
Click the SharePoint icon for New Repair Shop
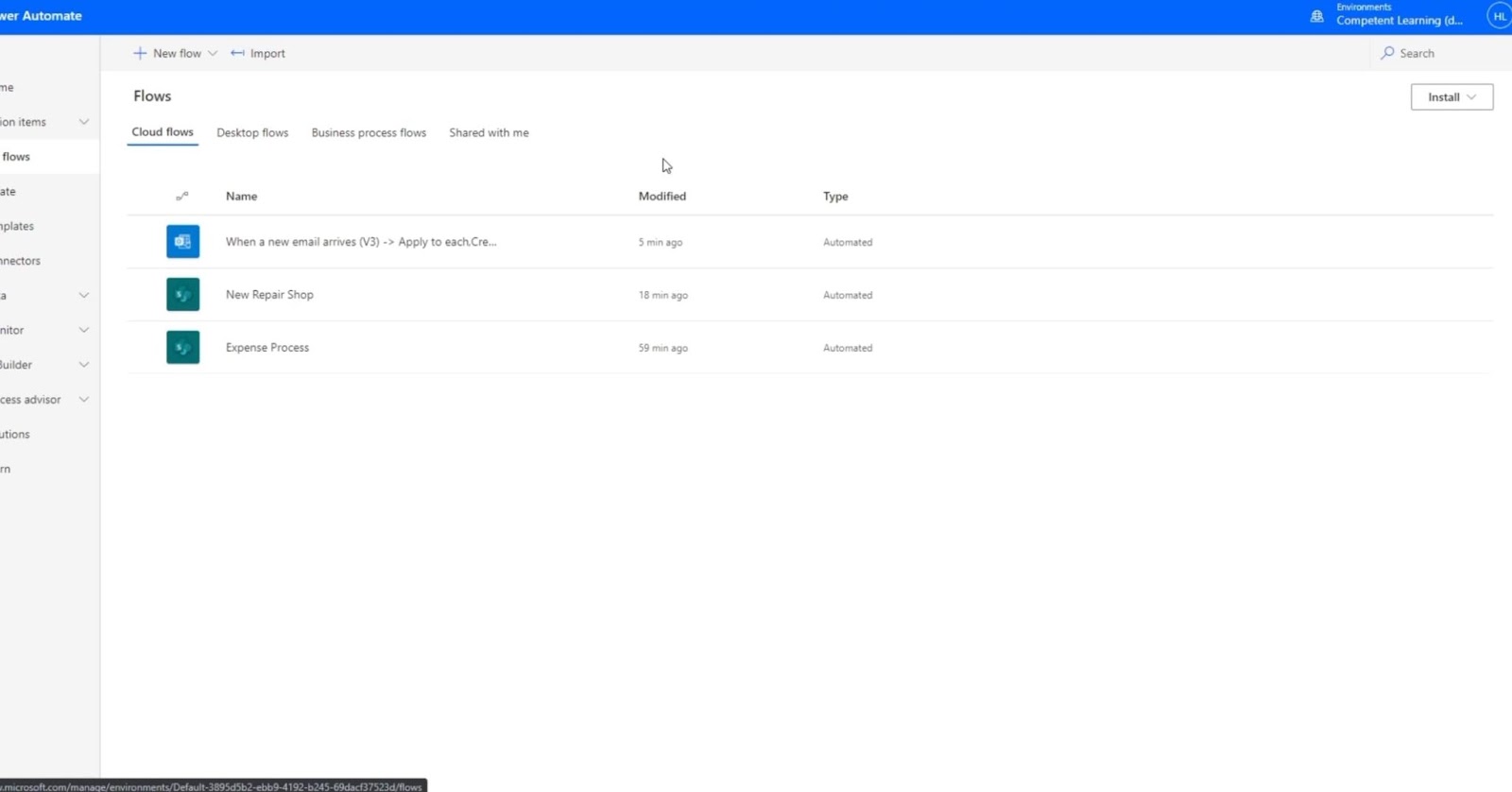pos(182,295)
